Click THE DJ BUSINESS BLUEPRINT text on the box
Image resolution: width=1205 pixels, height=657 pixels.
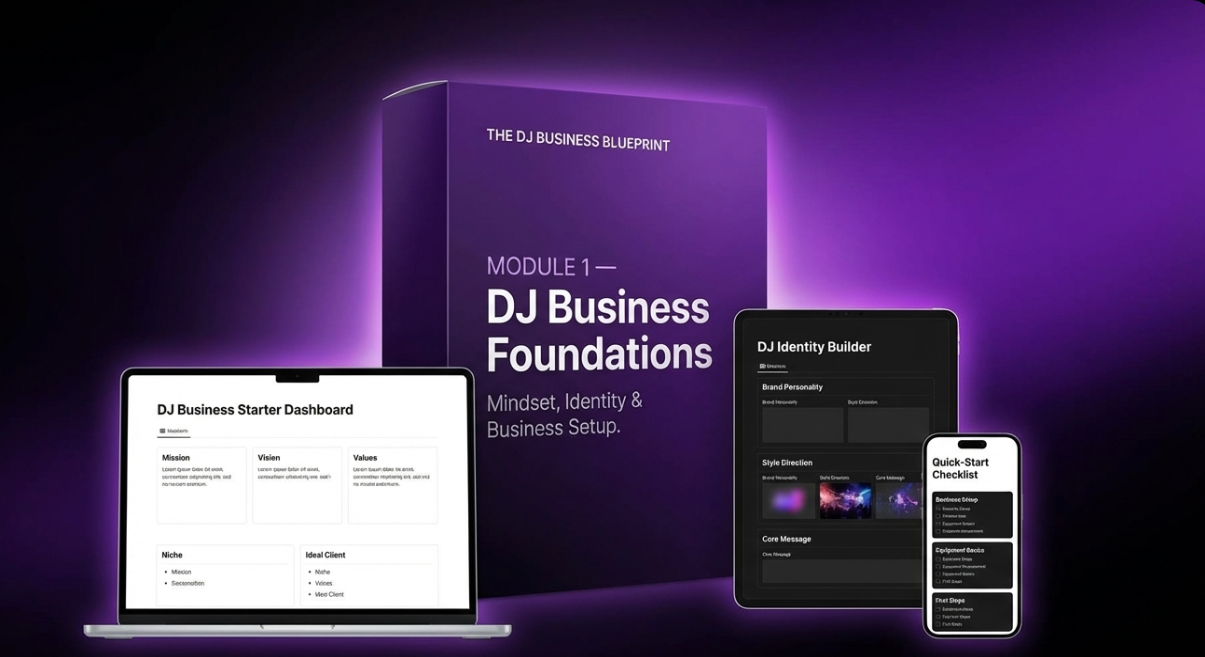pyautogui.click(x=578, y=140)
